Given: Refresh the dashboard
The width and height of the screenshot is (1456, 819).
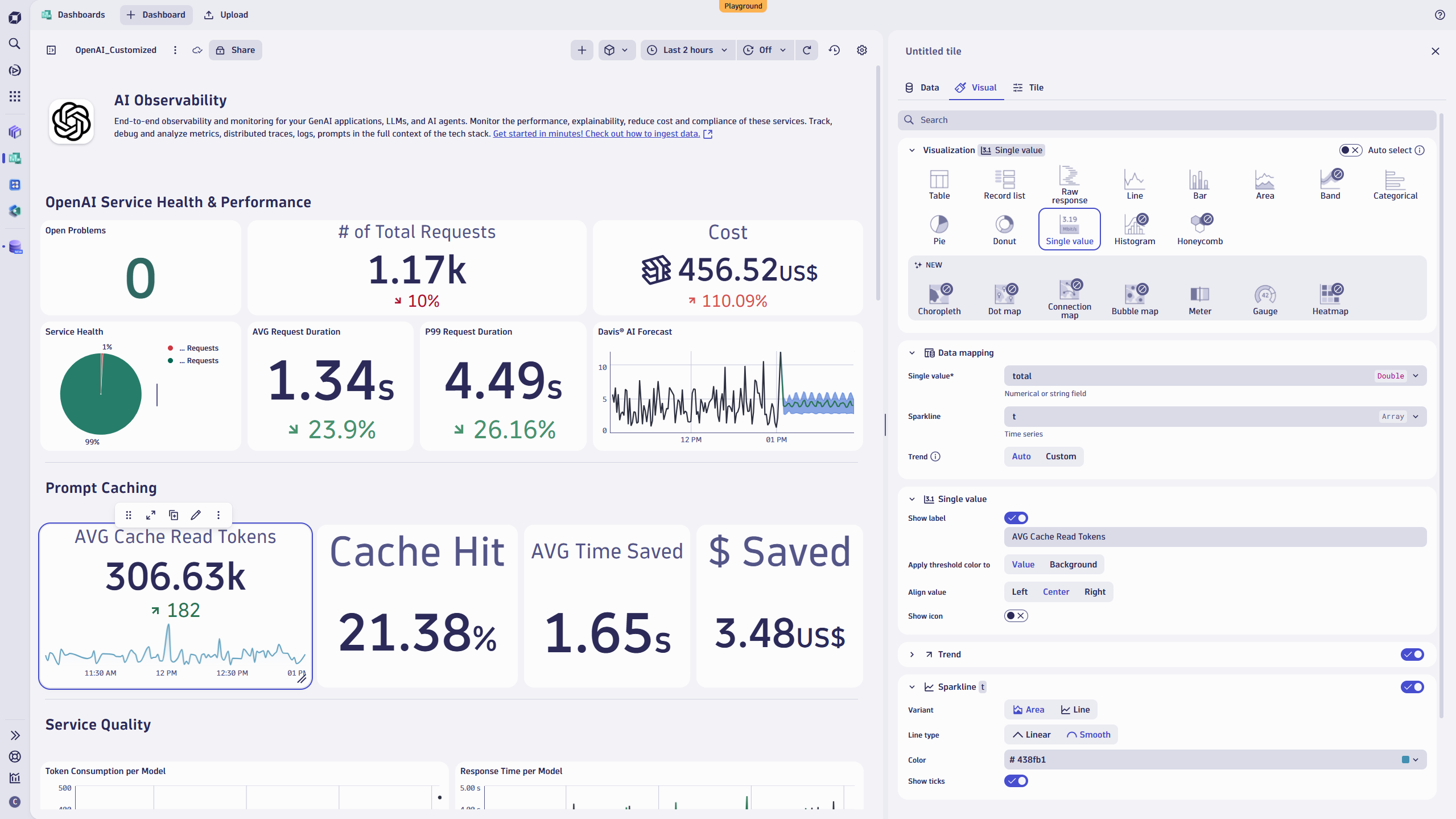Looking at the screenshot, I should tap(806, 50).
